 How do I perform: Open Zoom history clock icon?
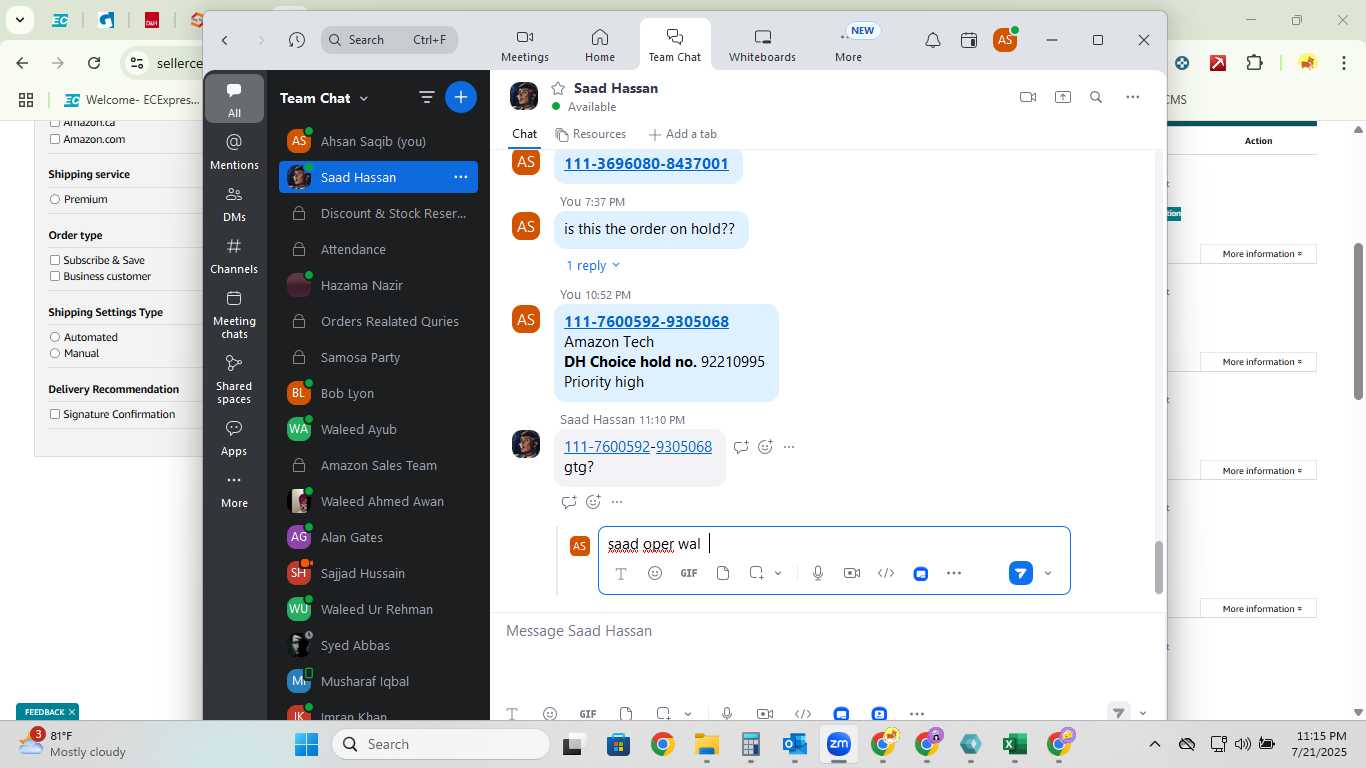[x=297, y=40]
